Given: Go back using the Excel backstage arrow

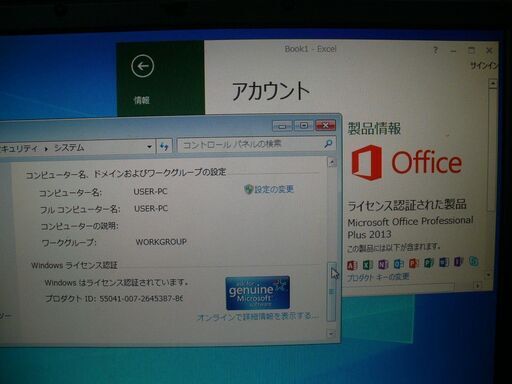Looking at the screenshot, I should 142,66.
